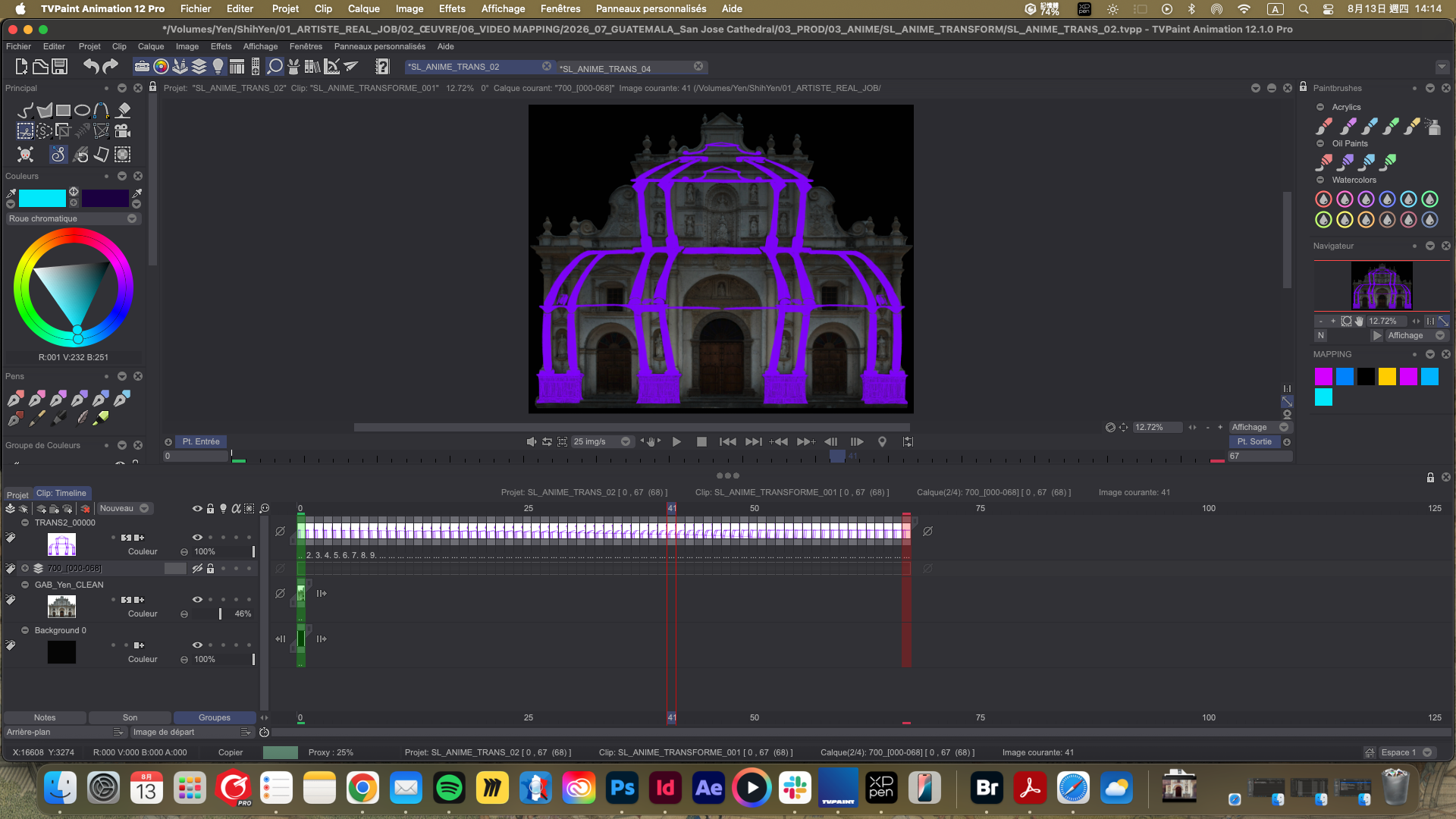Toggle loop playback mode
The width and height of the screenshot is (1456, 819).
[547, 442]
